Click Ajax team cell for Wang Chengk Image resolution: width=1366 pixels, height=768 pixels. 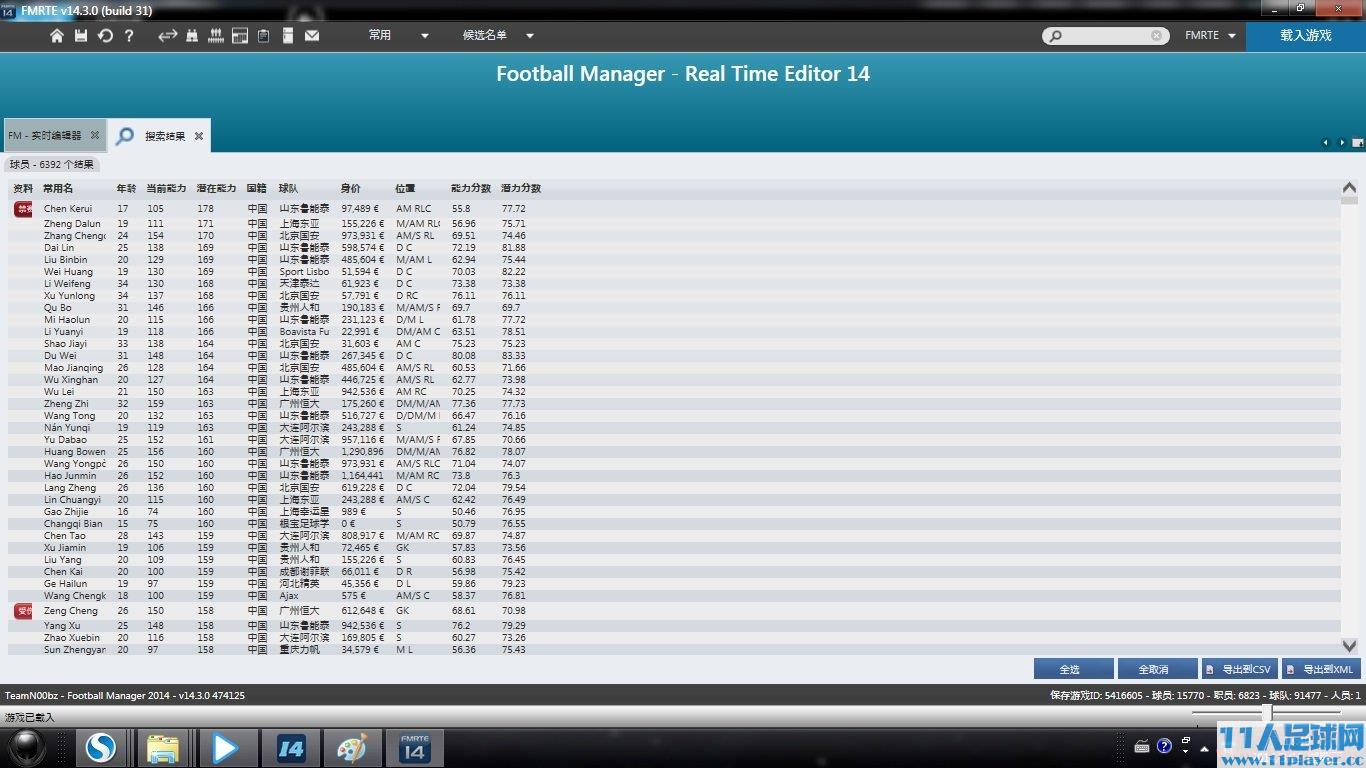coord(289,596)
